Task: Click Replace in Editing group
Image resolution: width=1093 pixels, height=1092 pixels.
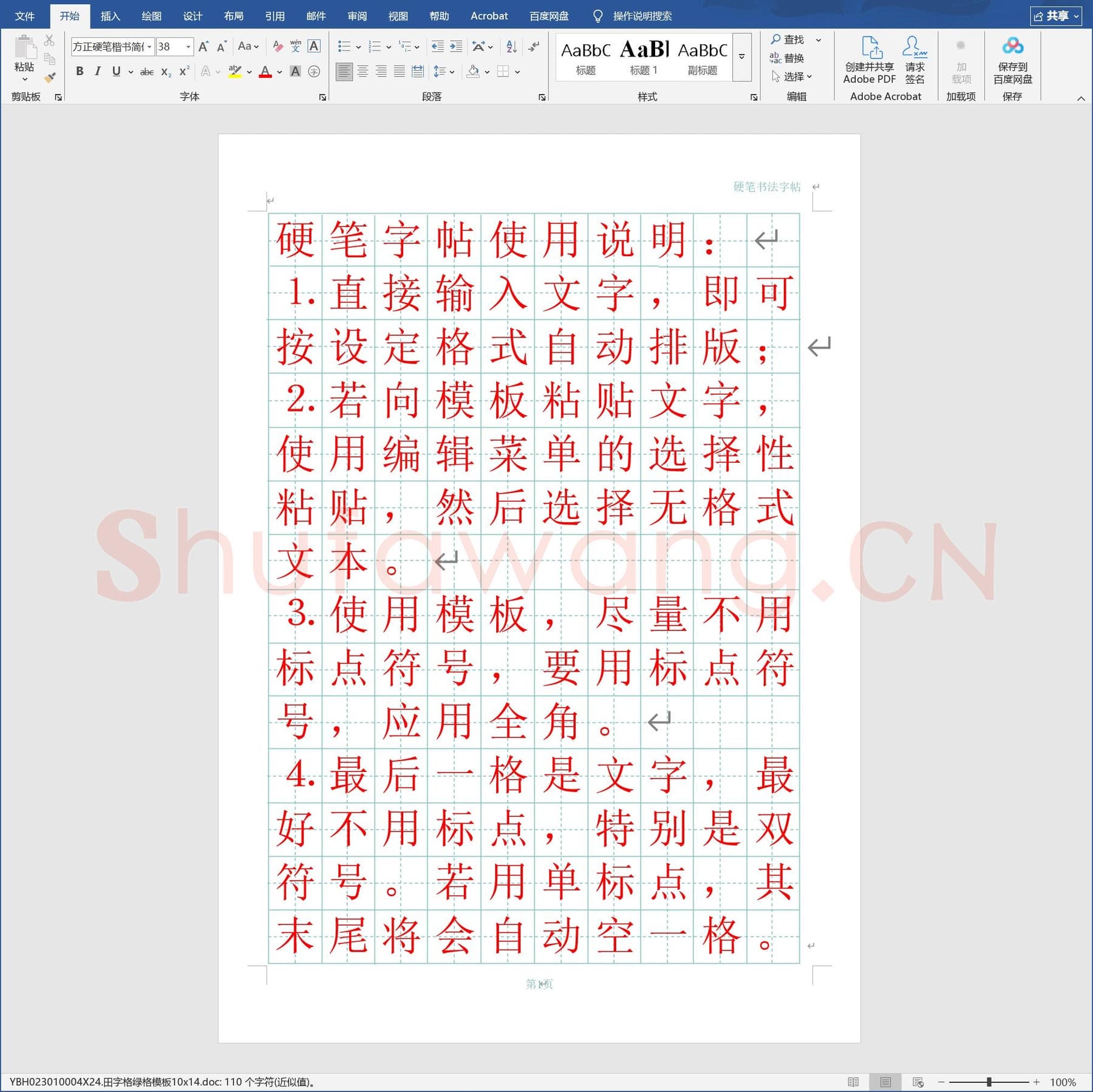Action: pos(787,58)
